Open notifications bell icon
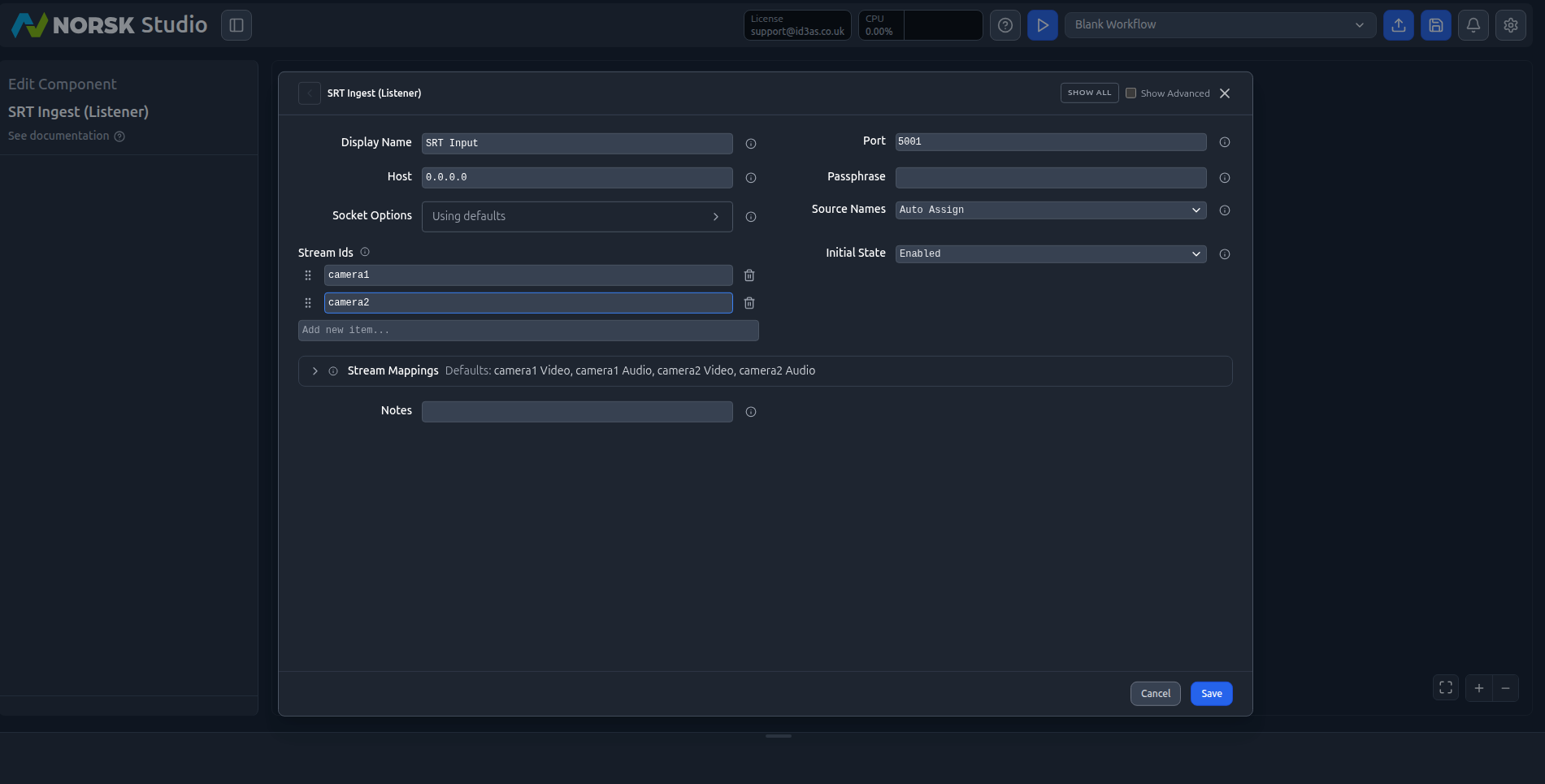 pos(1473,25)
